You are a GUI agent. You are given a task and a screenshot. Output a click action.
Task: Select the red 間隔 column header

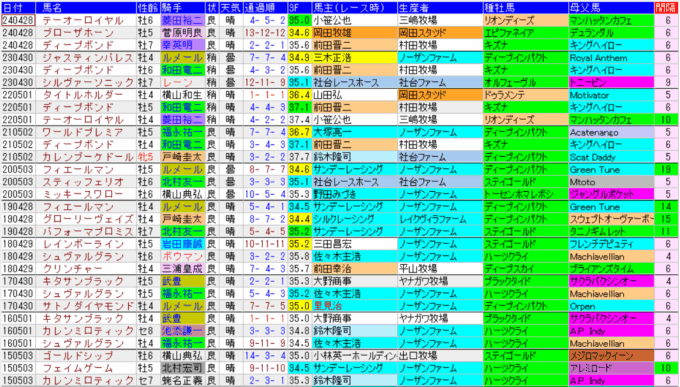[667, 7]
